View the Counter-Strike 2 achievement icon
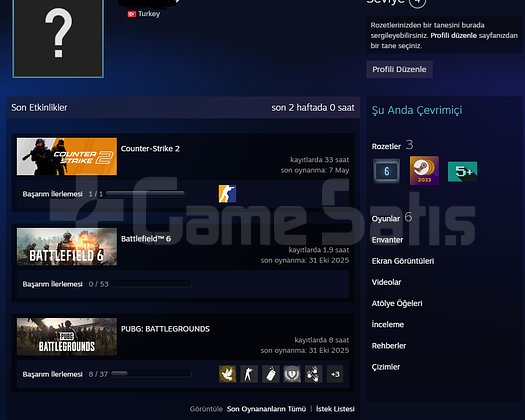Viewport: 525px width, 420px height. coord(227,194)
